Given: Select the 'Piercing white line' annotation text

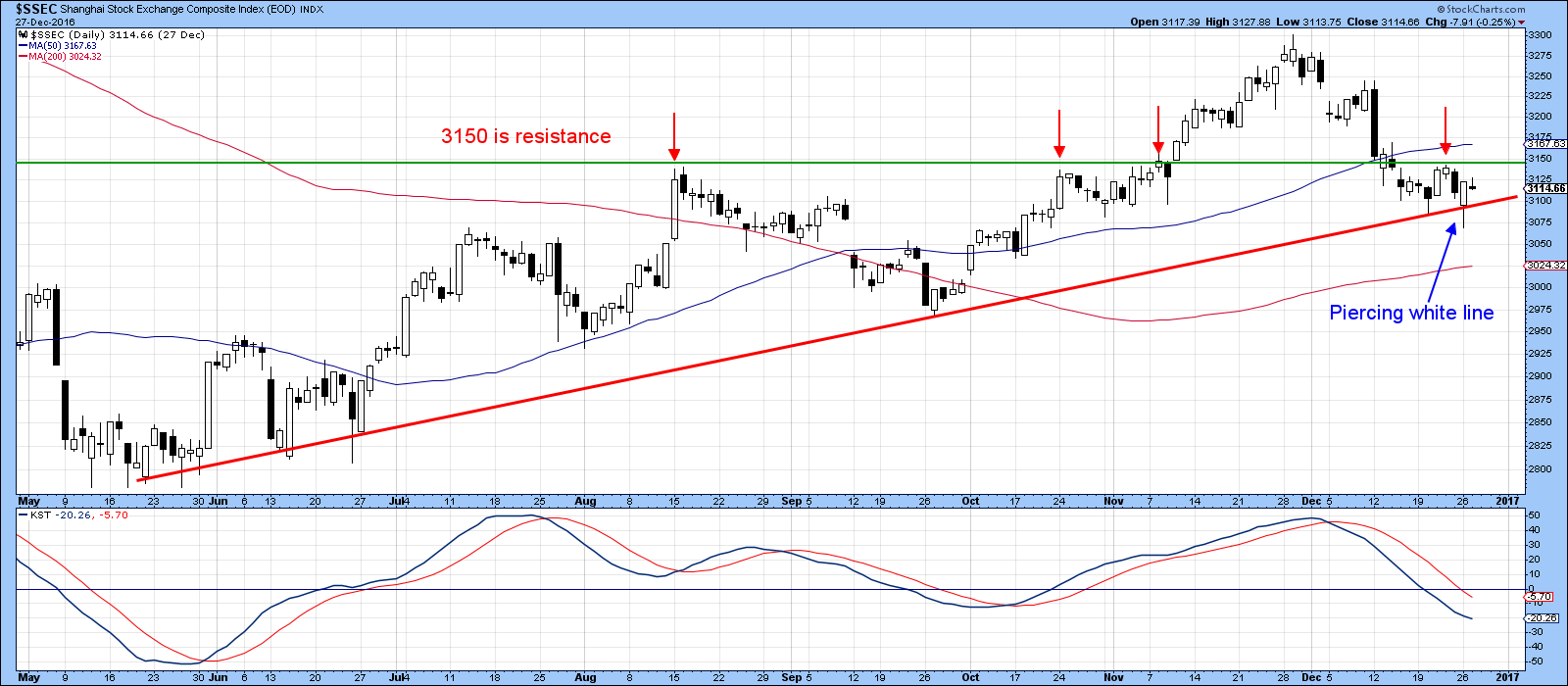Looking at the screenshot, I should (x=1411, y=313).
